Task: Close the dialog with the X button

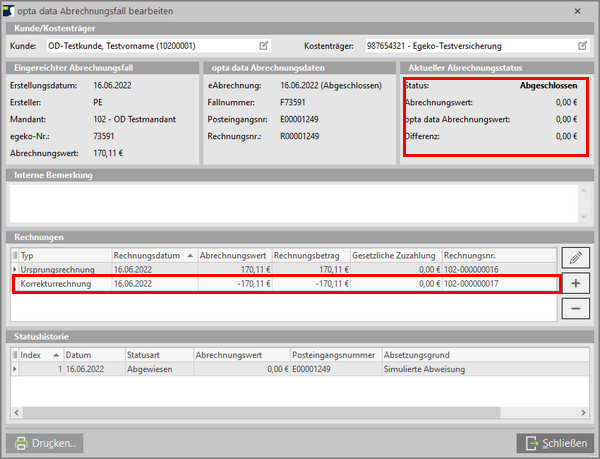Action: (583, 9)
